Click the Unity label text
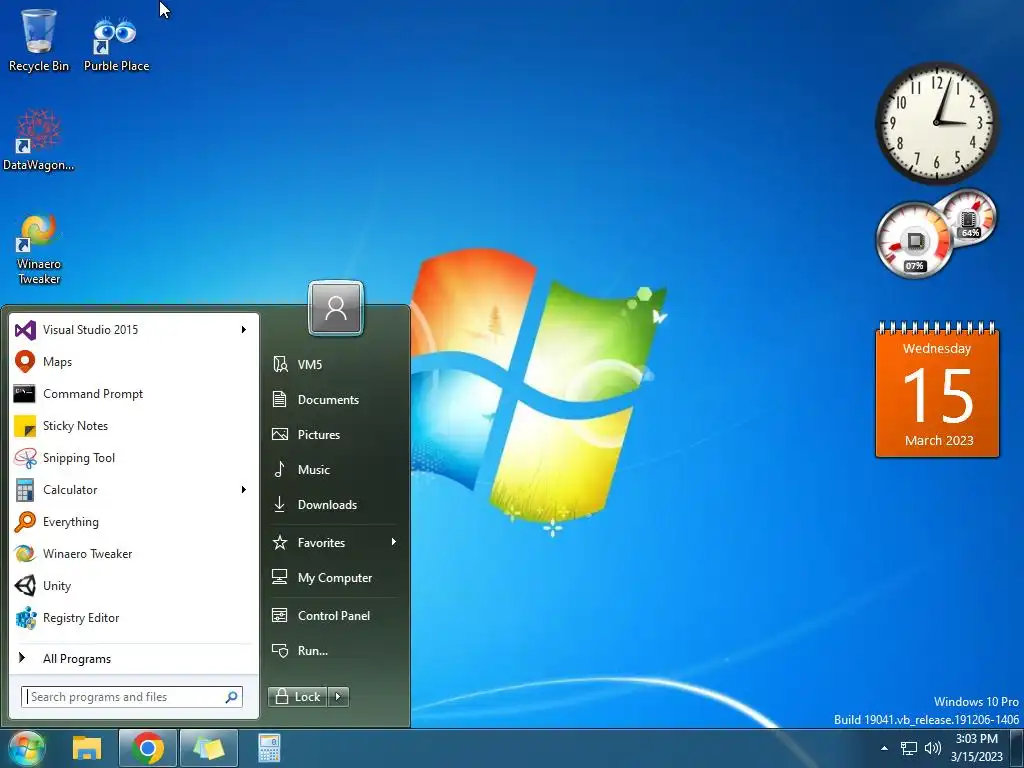1024x768 pixels. (57, 586)
